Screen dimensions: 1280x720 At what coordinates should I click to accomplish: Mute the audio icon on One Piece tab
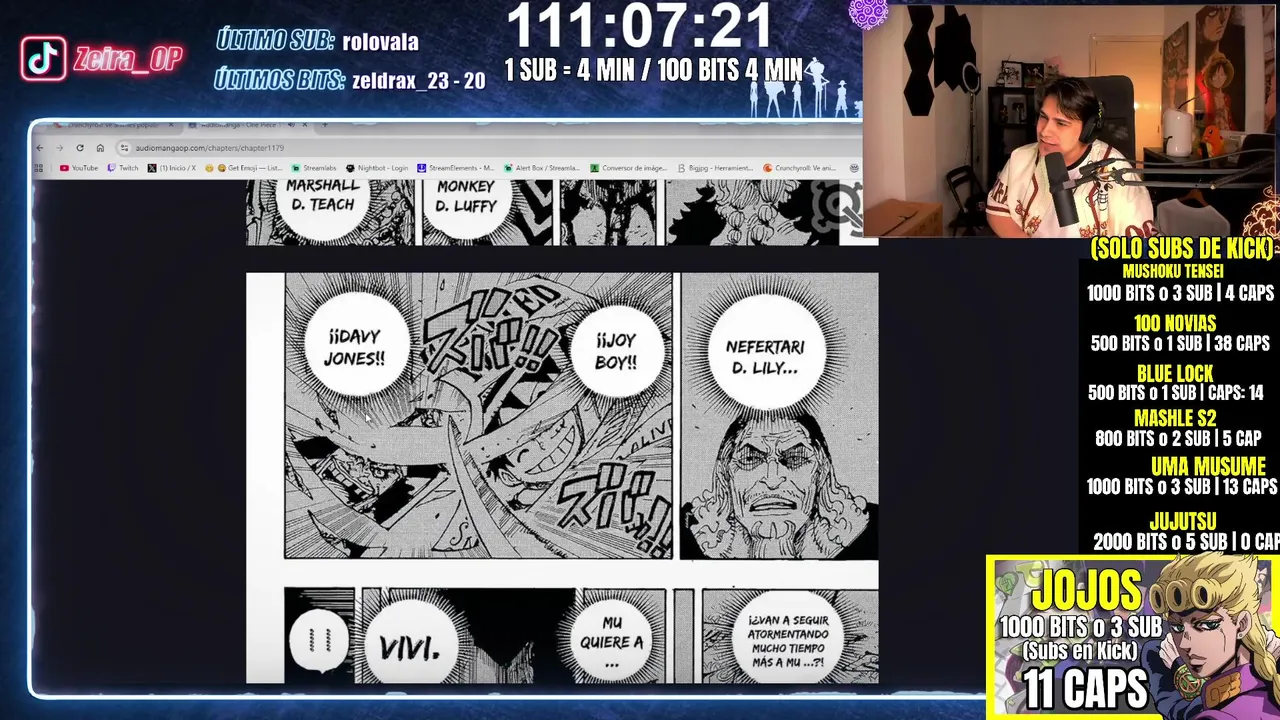(291, 125)
